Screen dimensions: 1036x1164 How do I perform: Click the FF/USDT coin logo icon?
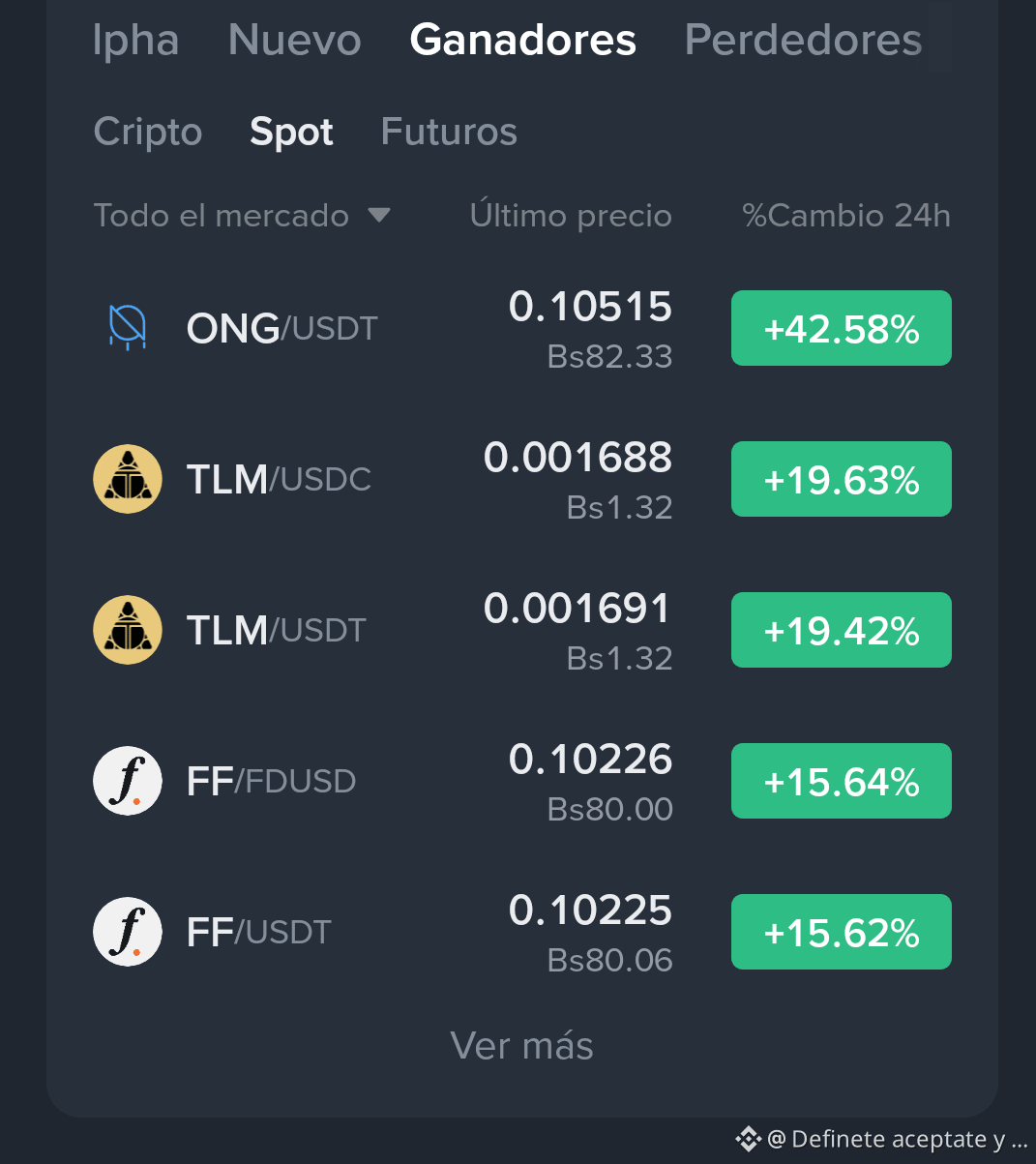pyautogui.click(x=127, y=932)
